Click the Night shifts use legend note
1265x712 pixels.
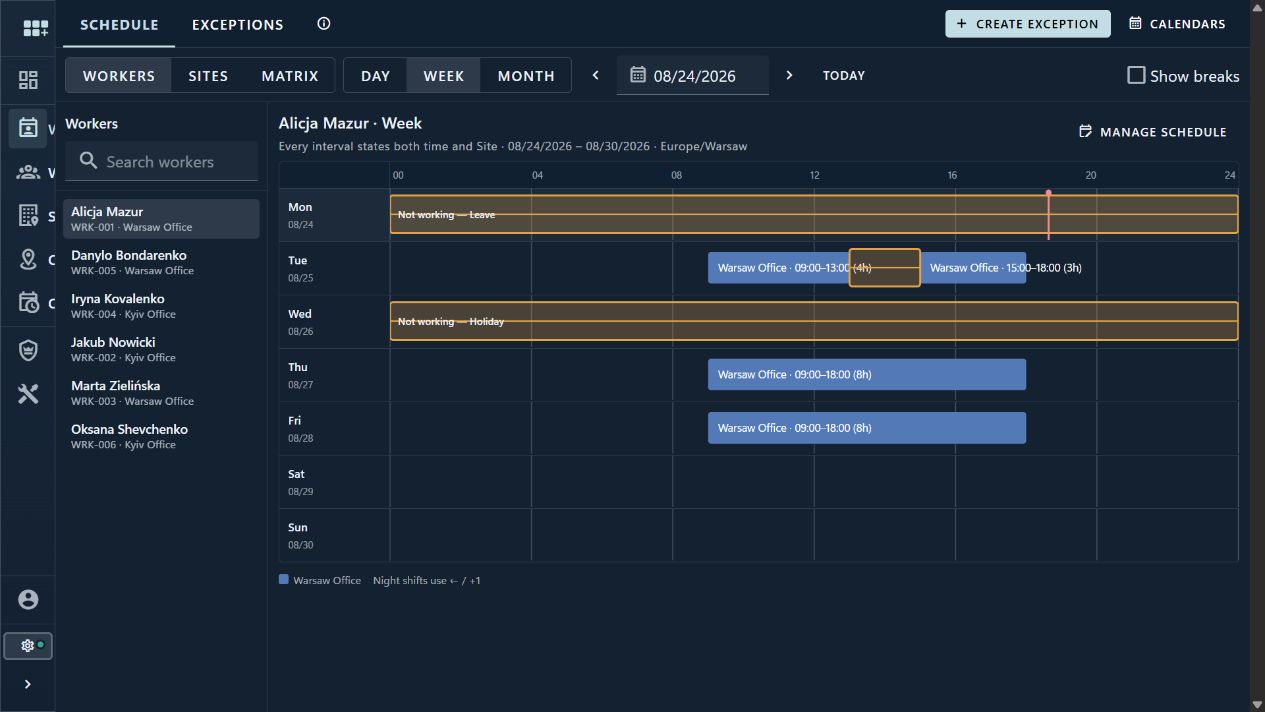pyautogui.click(x=427, y=580)
